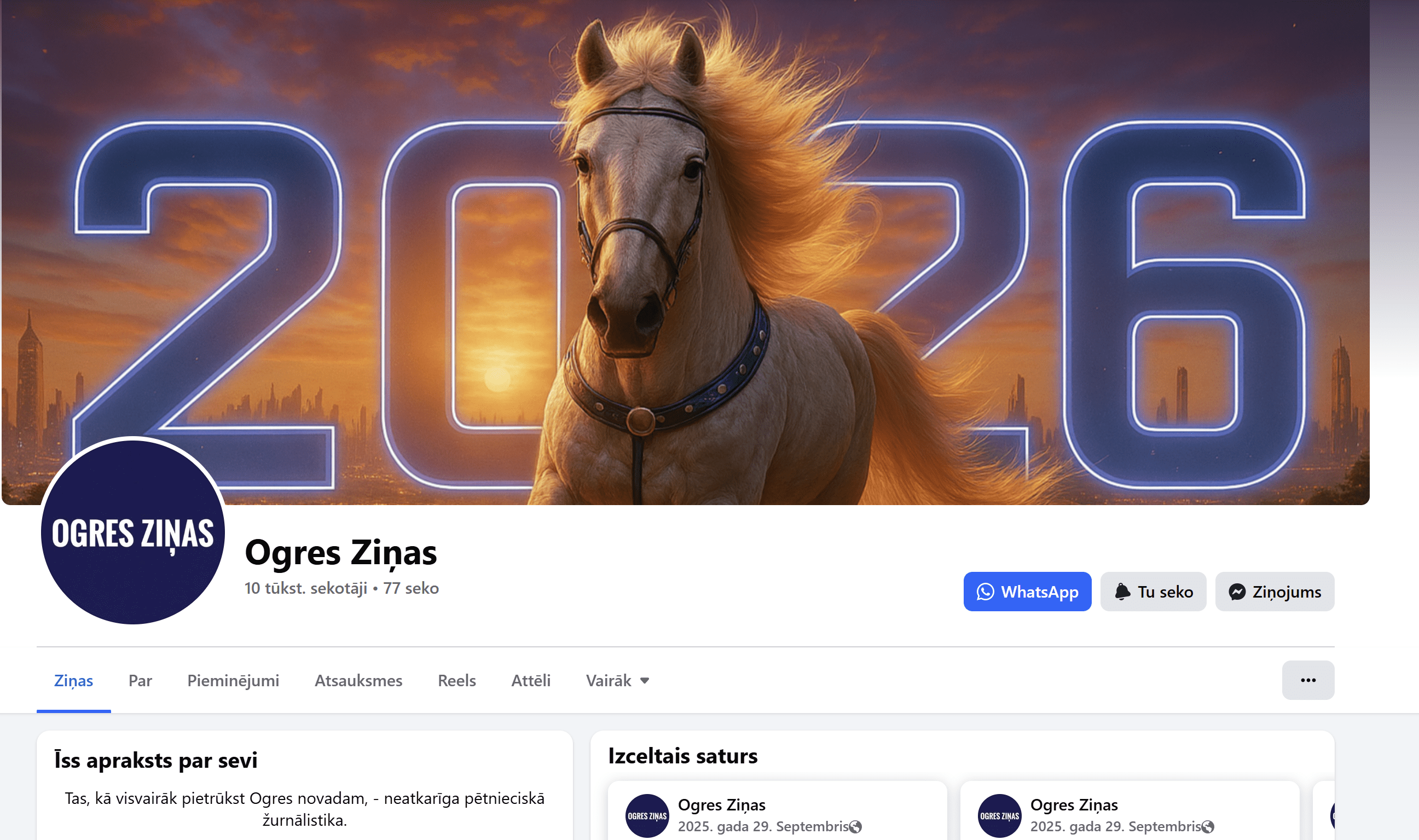
Task: Select the Reels tab
Action: click(x=457, y=680)
